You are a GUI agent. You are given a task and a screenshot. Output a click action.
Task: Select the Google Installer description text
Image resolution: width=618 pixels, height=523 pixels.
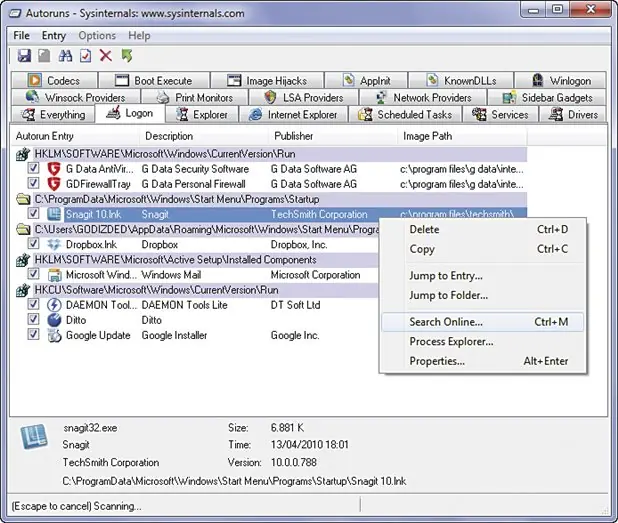[174, 335]
